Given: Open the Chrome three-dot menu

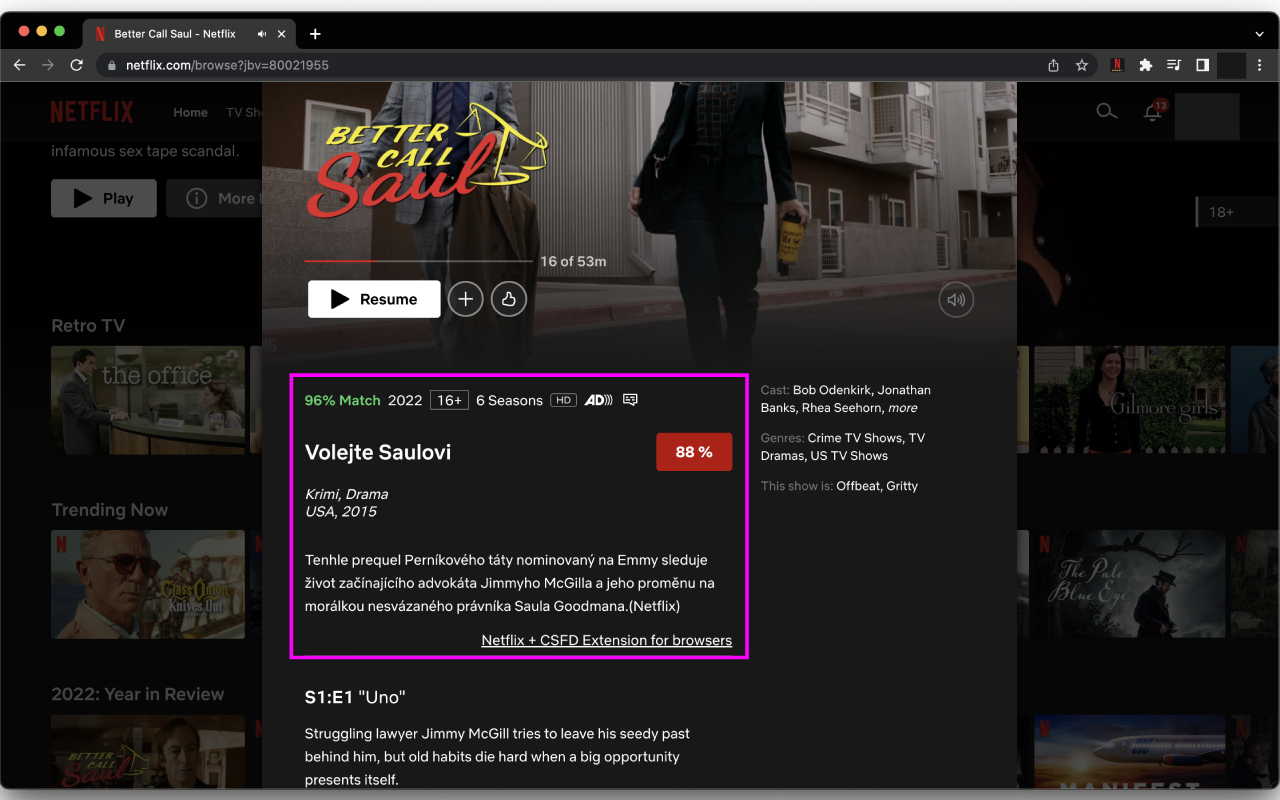Looking at the screenshot, I should click(x=1261, y=65).
